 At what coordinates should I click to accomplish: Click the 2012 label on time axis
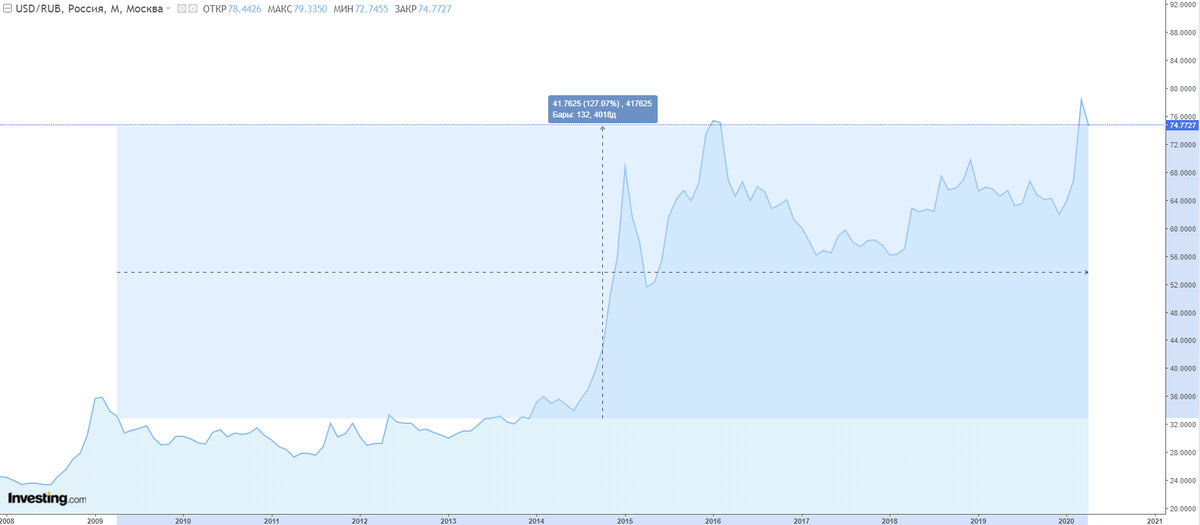360,520
